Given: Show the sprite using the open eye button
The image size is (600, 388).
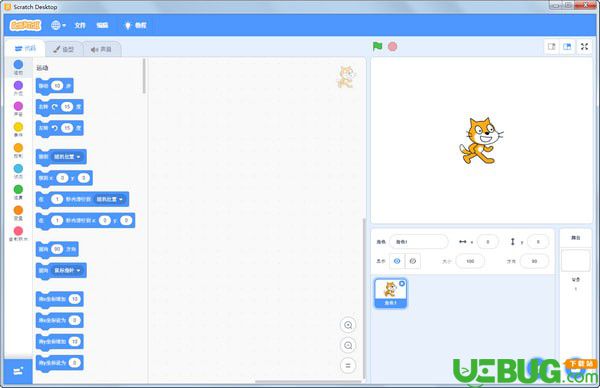Looking at the screenshot, I should [397, 261].
